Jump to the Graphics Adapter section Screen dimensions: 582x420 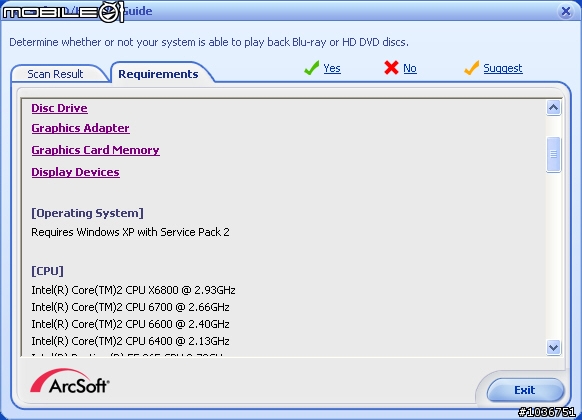coord(81,128)
